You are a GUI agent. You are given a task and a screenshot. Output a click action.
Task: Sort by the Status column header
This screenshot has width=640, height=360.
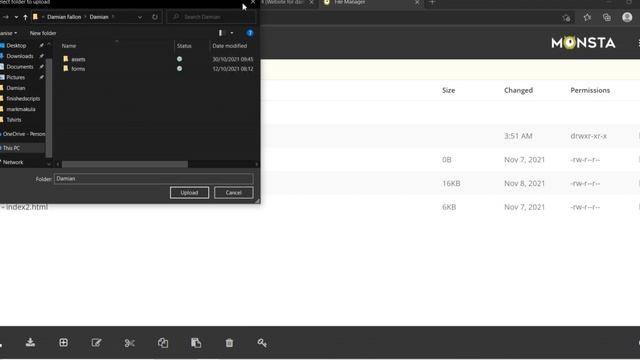[184, 46]
